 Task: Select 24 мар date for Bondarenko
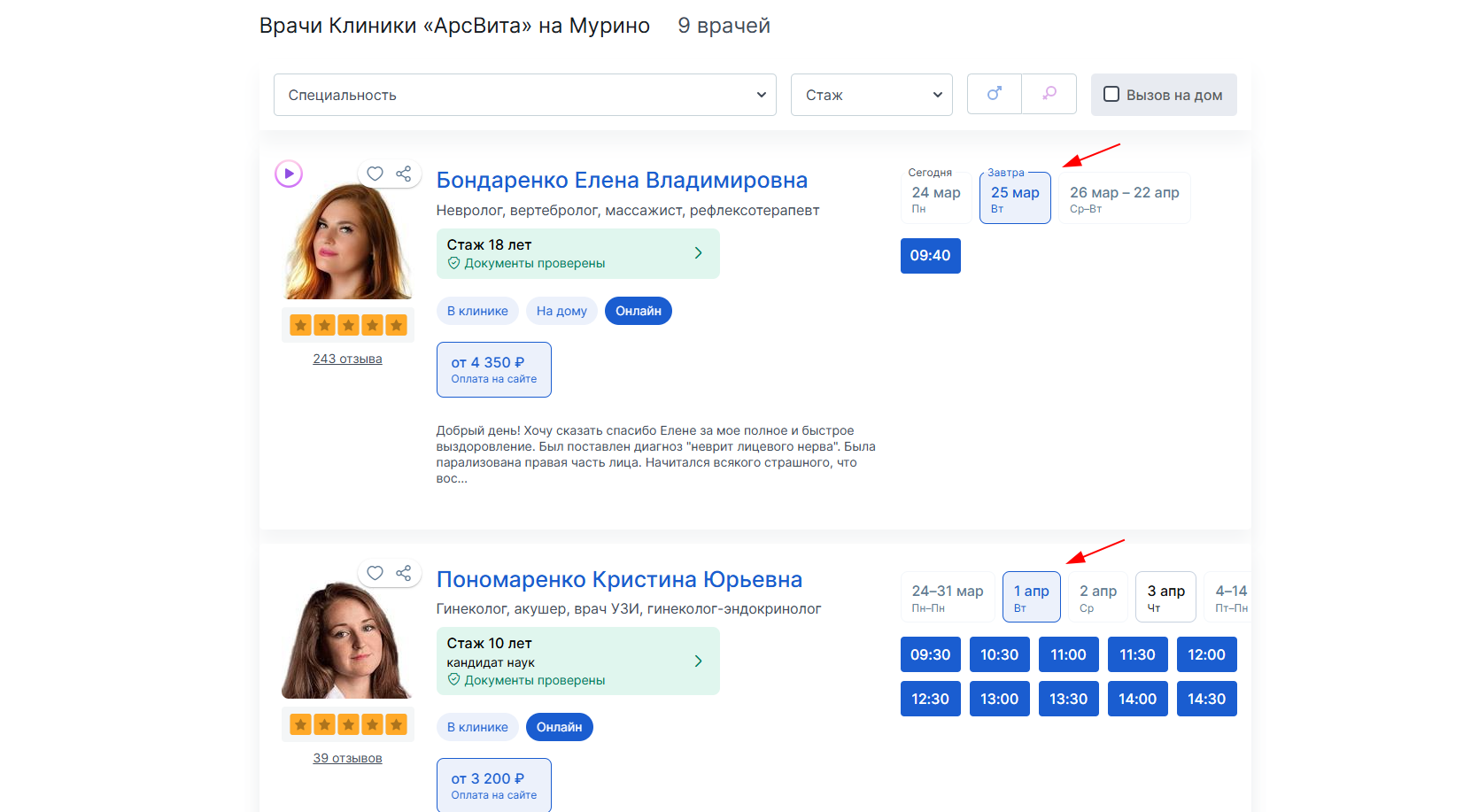coord(936,198)
